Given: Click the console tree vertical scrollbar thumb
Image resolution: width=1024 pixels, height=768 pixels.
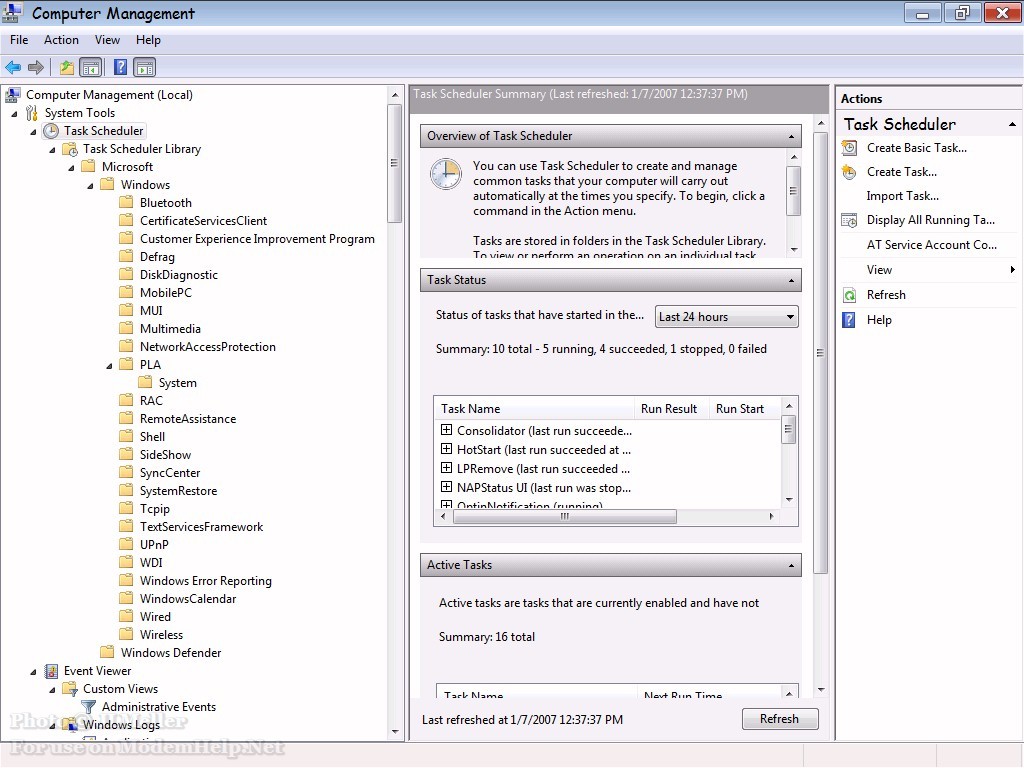Looking at the screenshot, I should click(394, 163).
